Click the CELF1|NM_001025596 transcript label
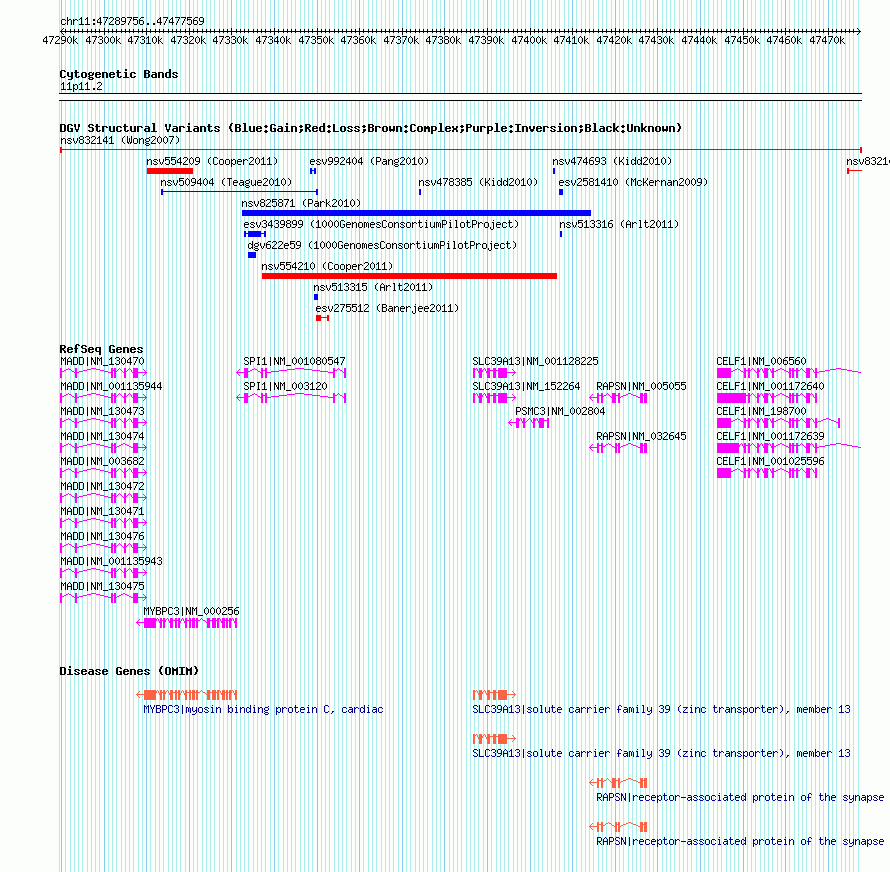Viewport: 890px width, 872px height. click(770, 461)
